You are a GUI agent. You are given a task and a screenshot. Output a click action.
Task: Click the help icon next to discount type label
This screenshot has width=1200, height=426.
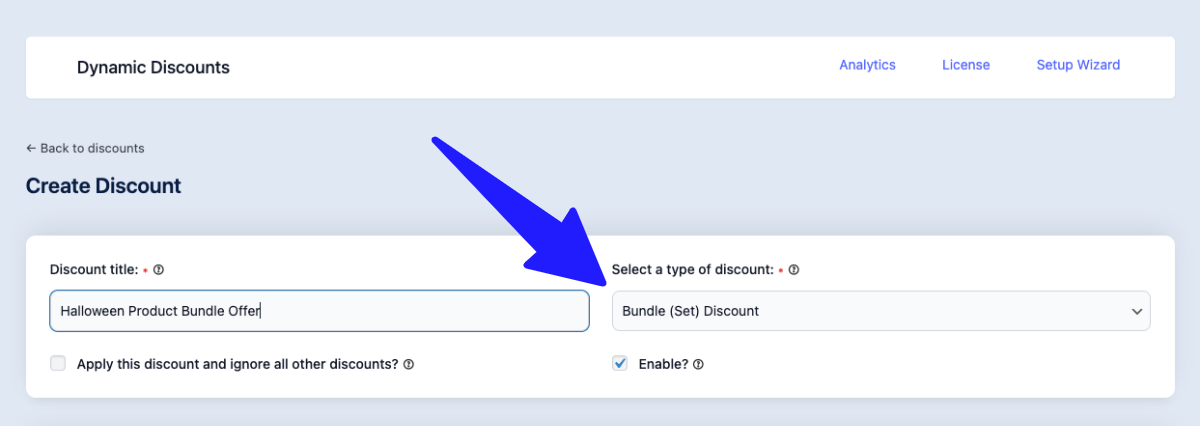tap(794, 270)
